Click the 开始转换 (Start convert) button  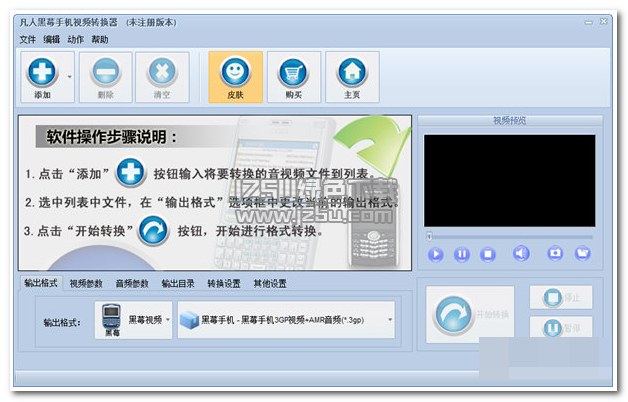click(x=470, y=314)
